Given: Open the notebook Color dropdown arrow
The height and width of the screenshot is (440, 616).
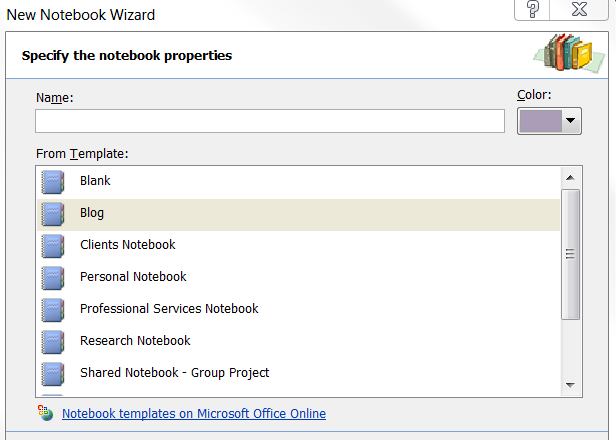Looking at the screenshot, I should tap(571, 121).
